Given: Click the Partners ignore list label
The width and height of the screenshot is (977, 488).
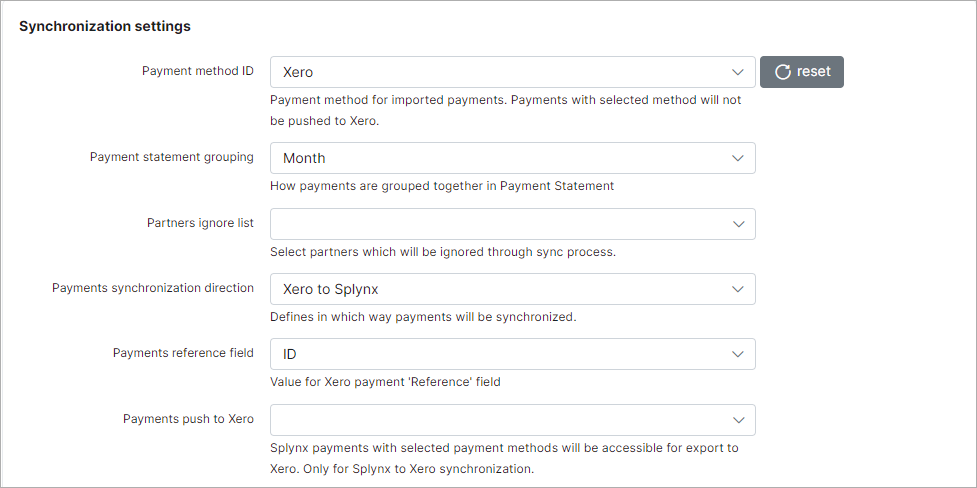Looking at the screenshot, I should pos(200,222).
